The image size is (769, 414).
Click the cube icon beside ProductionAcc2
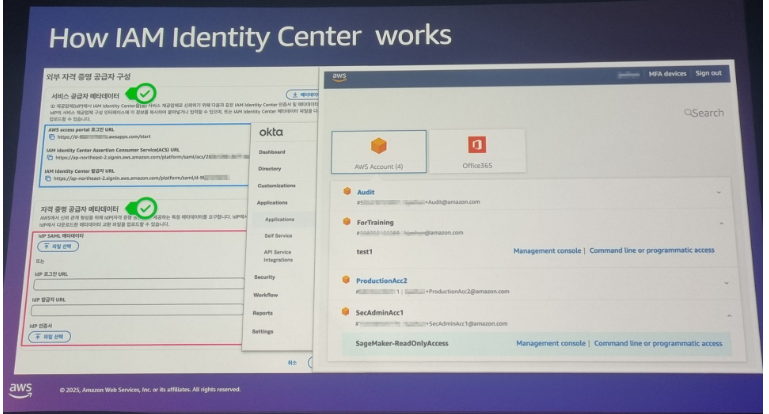tap(346, 280)
